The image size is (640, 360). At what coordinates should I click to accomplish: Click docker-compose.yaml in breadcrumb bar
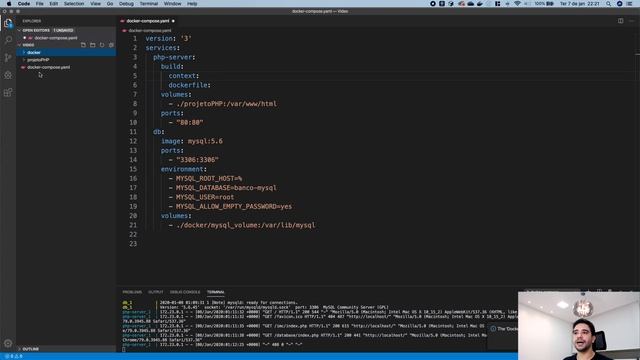click(150, 31)
